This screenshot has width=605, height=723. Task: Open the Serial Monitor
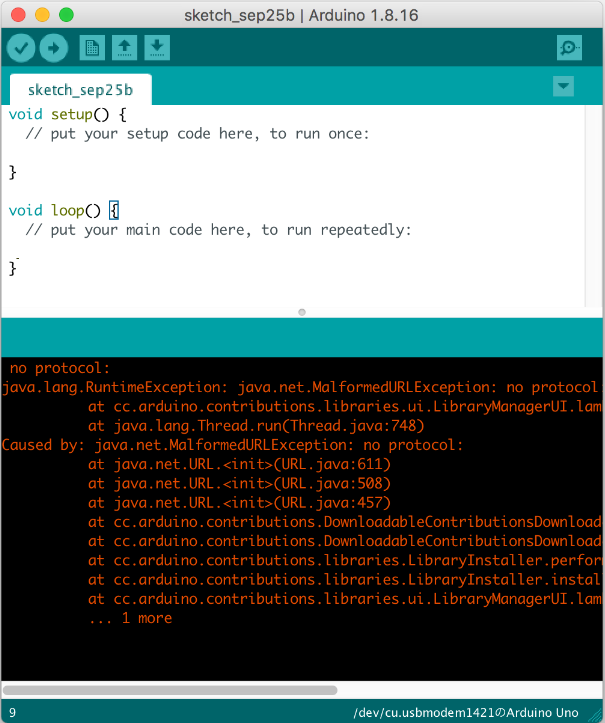[x=569, y=48]
